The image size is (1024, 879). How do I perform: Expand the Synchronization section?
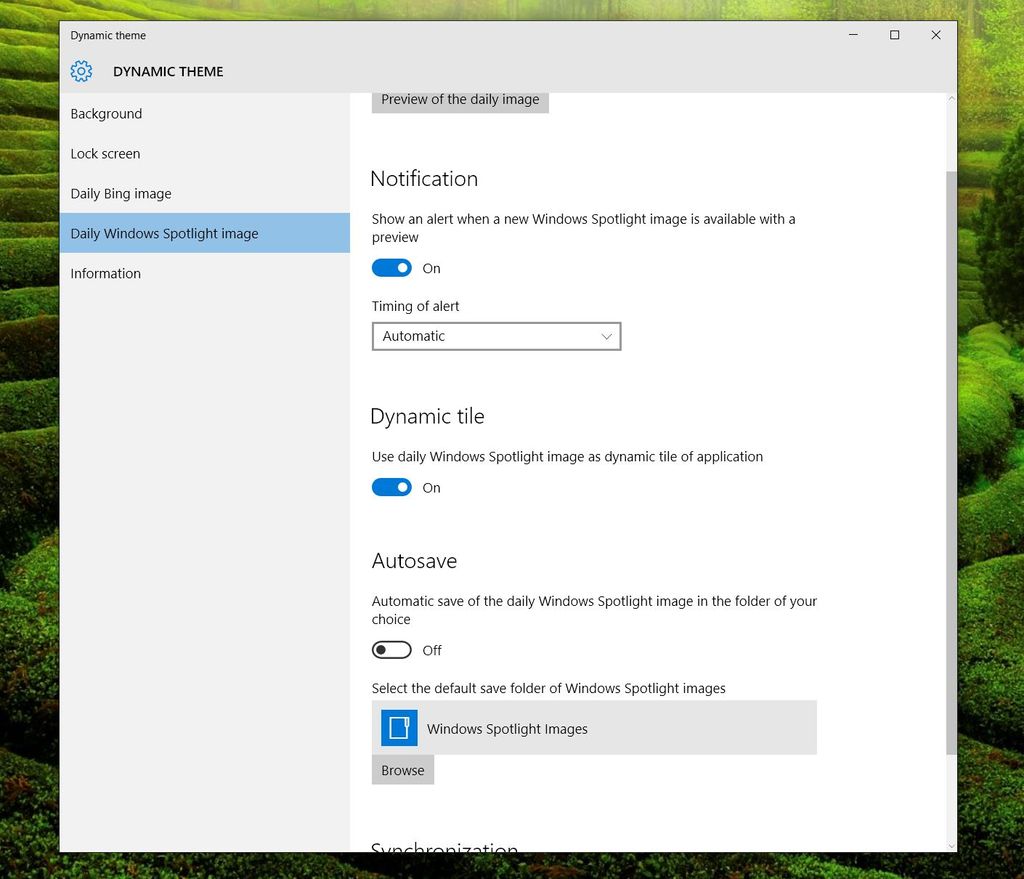click(444, 849)
